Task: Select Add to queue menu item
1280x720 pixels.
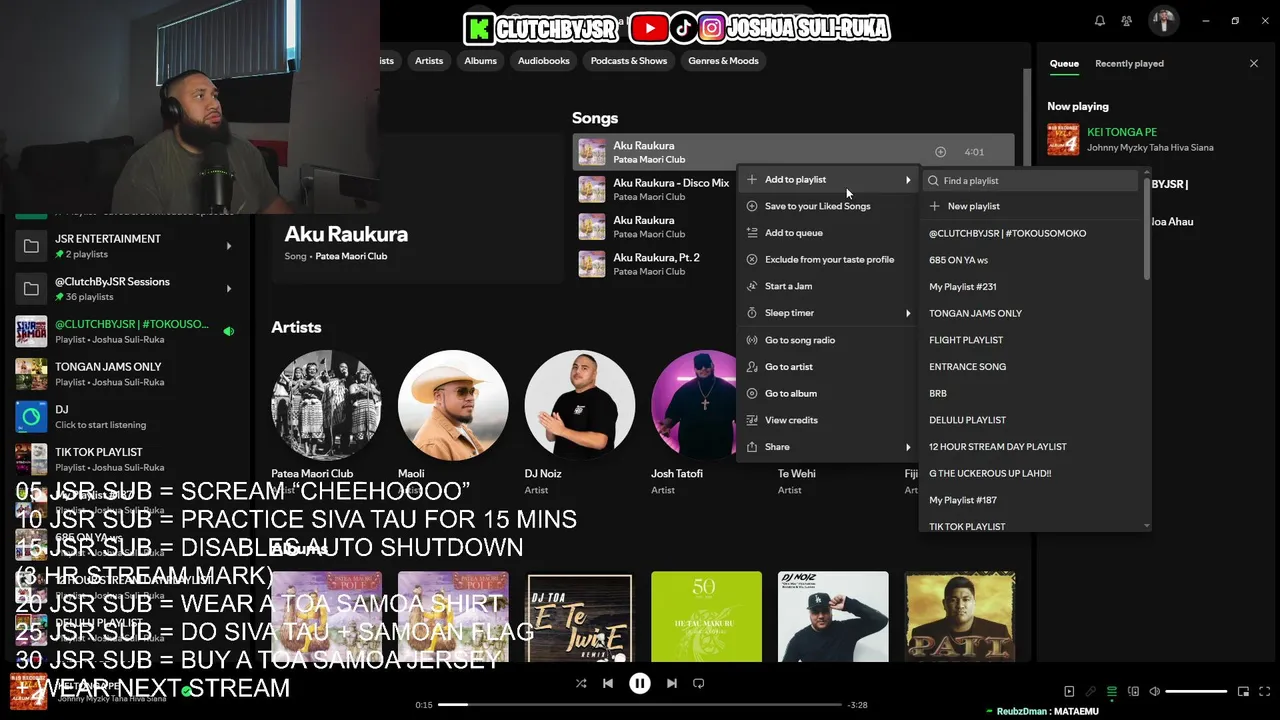Action: click(x=828, y=233)
